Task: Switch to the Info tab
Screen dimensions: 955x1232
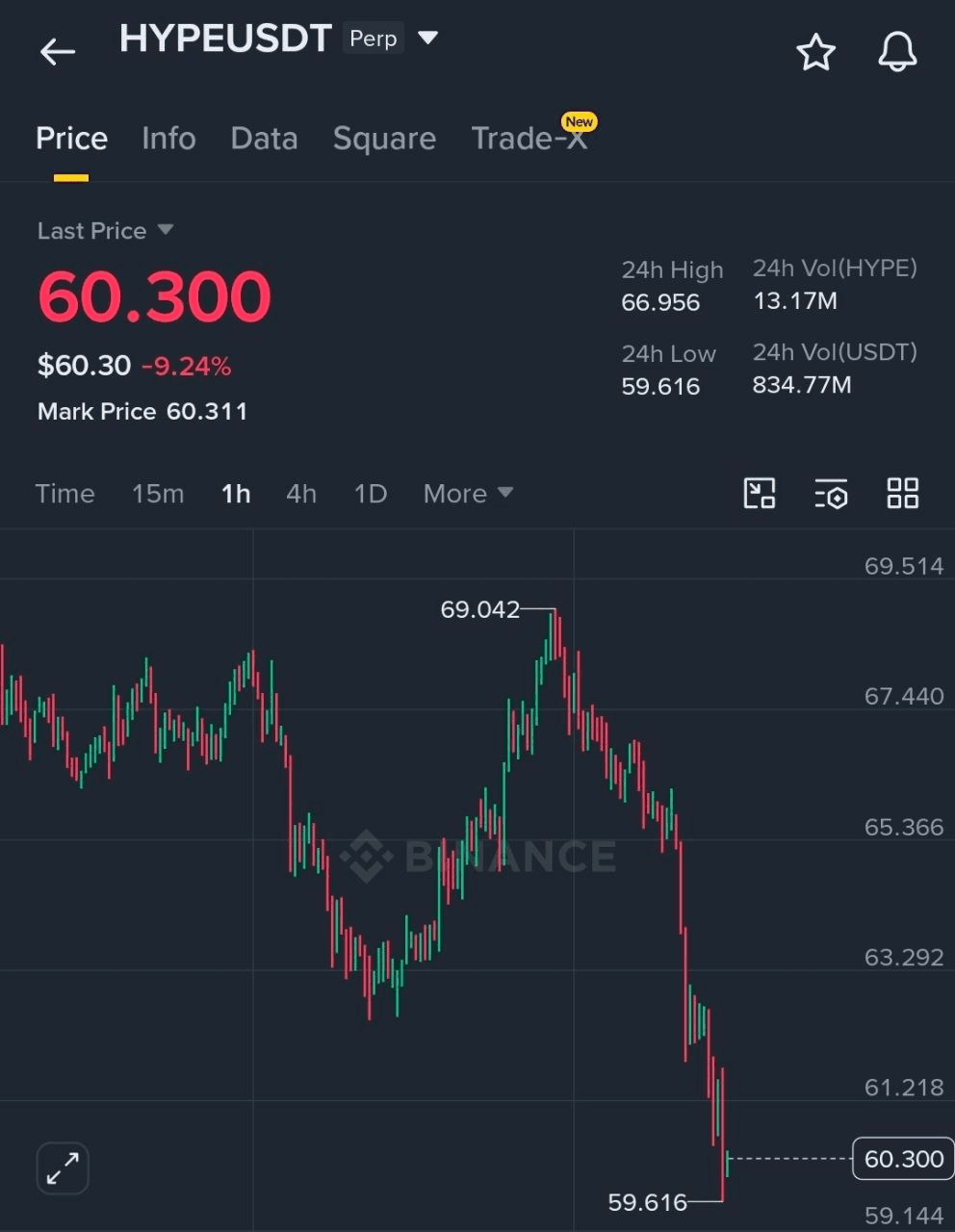Action: [168, 139]
